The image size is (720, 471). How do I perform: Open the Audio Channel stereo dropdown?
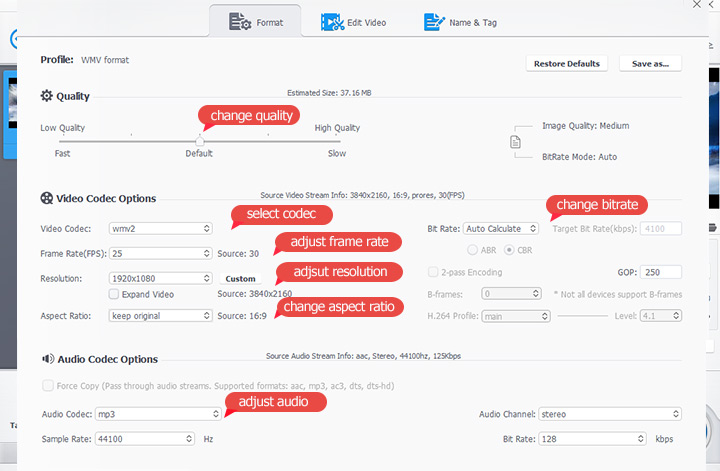610,414
